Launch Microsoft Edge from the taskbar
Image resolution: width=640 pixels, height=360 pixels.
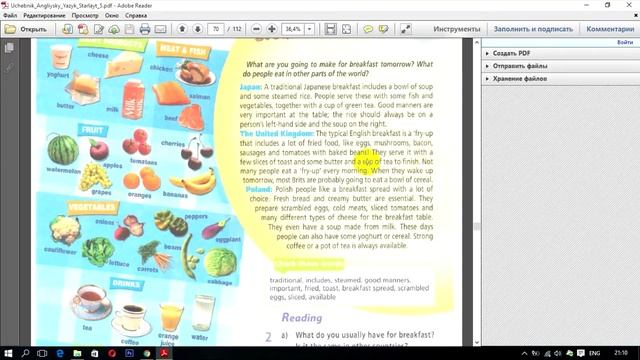(x=60, y=353)
